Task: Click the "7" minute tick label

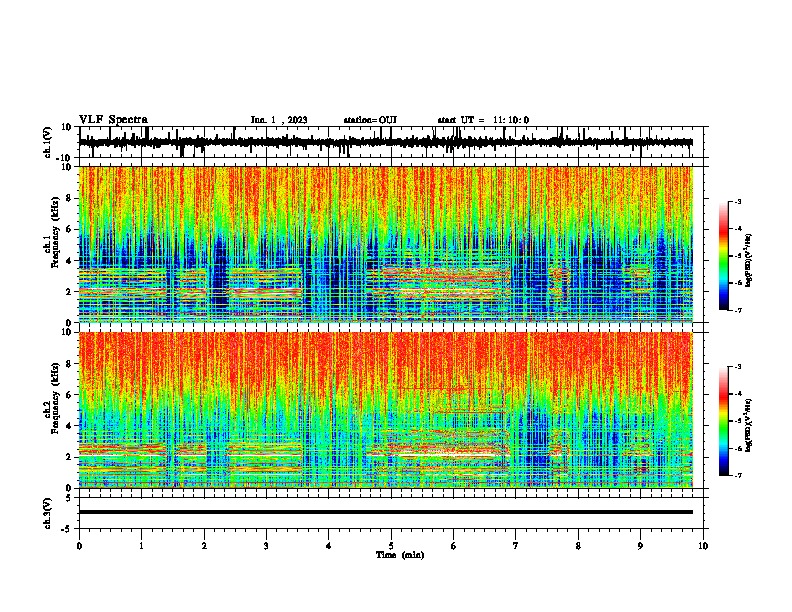Action: tap(516, 546)
